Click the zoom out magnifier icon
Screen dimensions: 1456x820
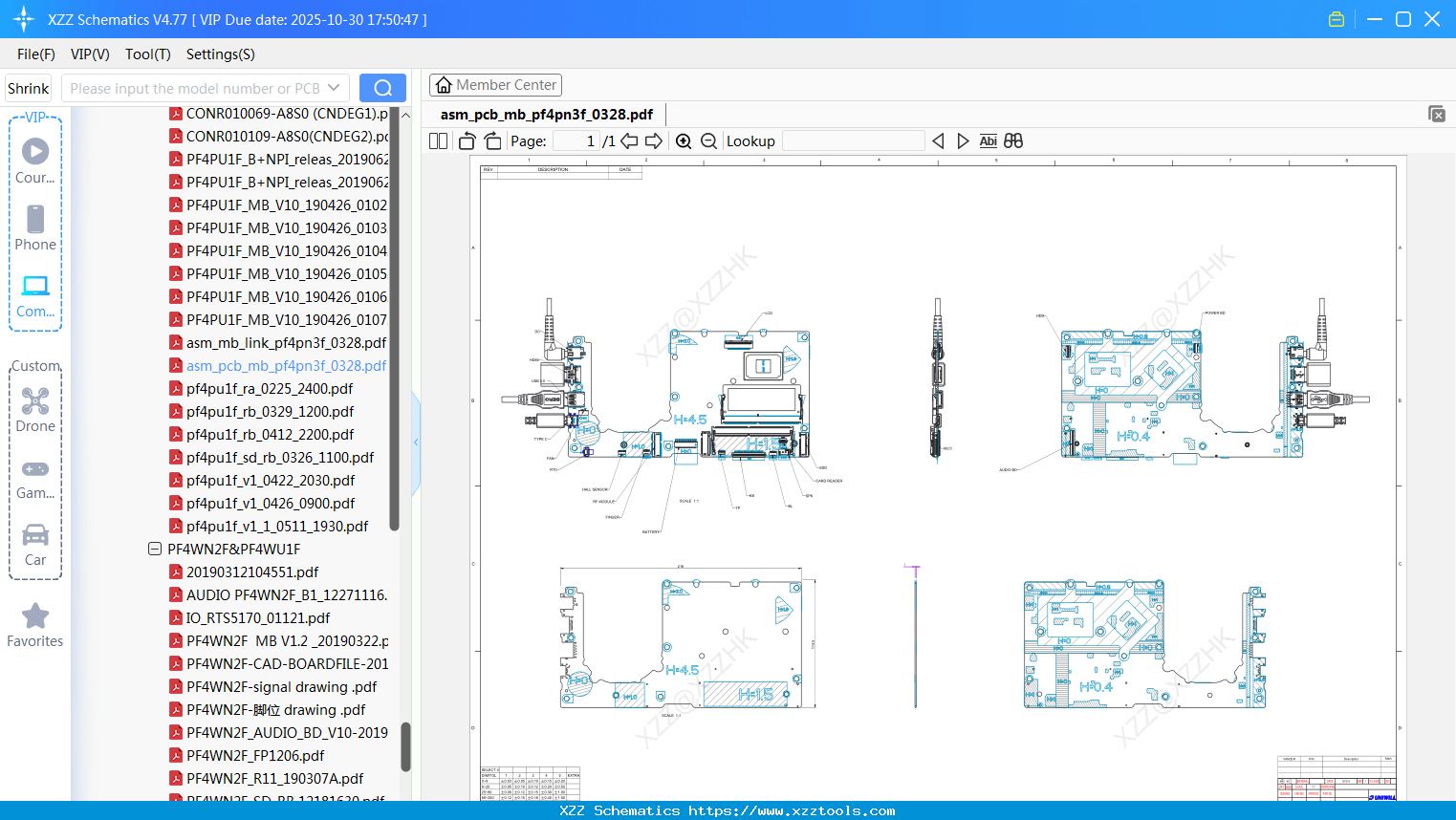[708, 141]
